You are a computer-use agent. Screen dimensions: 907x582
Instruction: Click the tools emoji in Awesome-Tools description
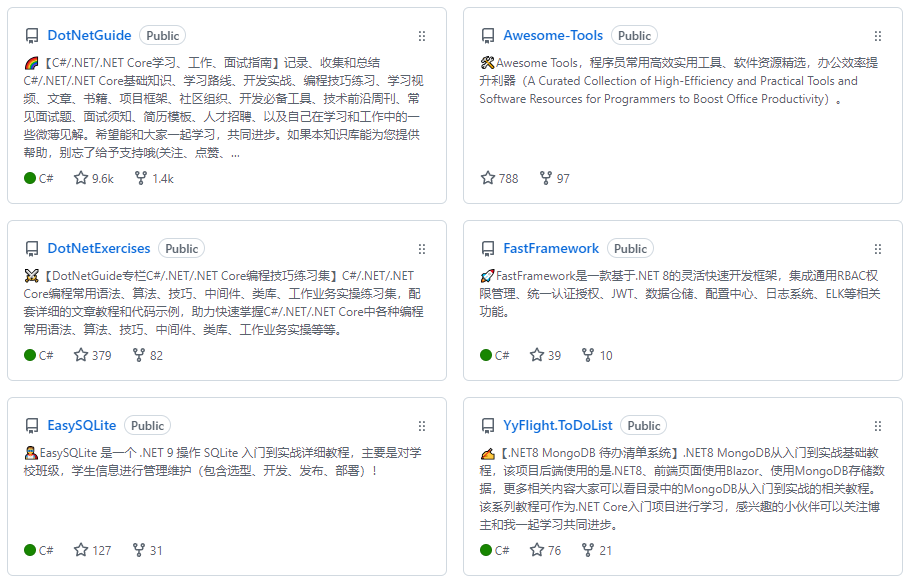(487, 63)
